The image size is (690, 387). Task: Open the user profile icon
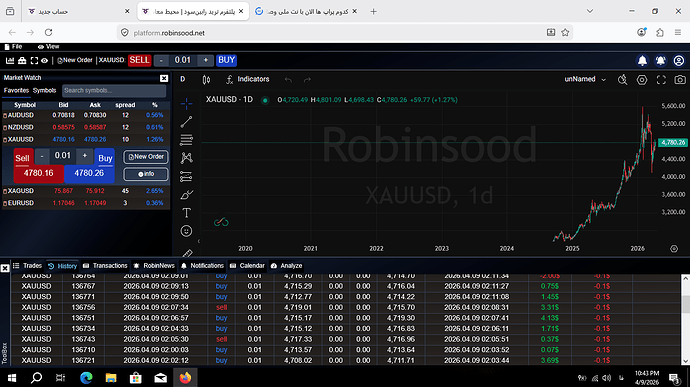(x=679, y=60)
